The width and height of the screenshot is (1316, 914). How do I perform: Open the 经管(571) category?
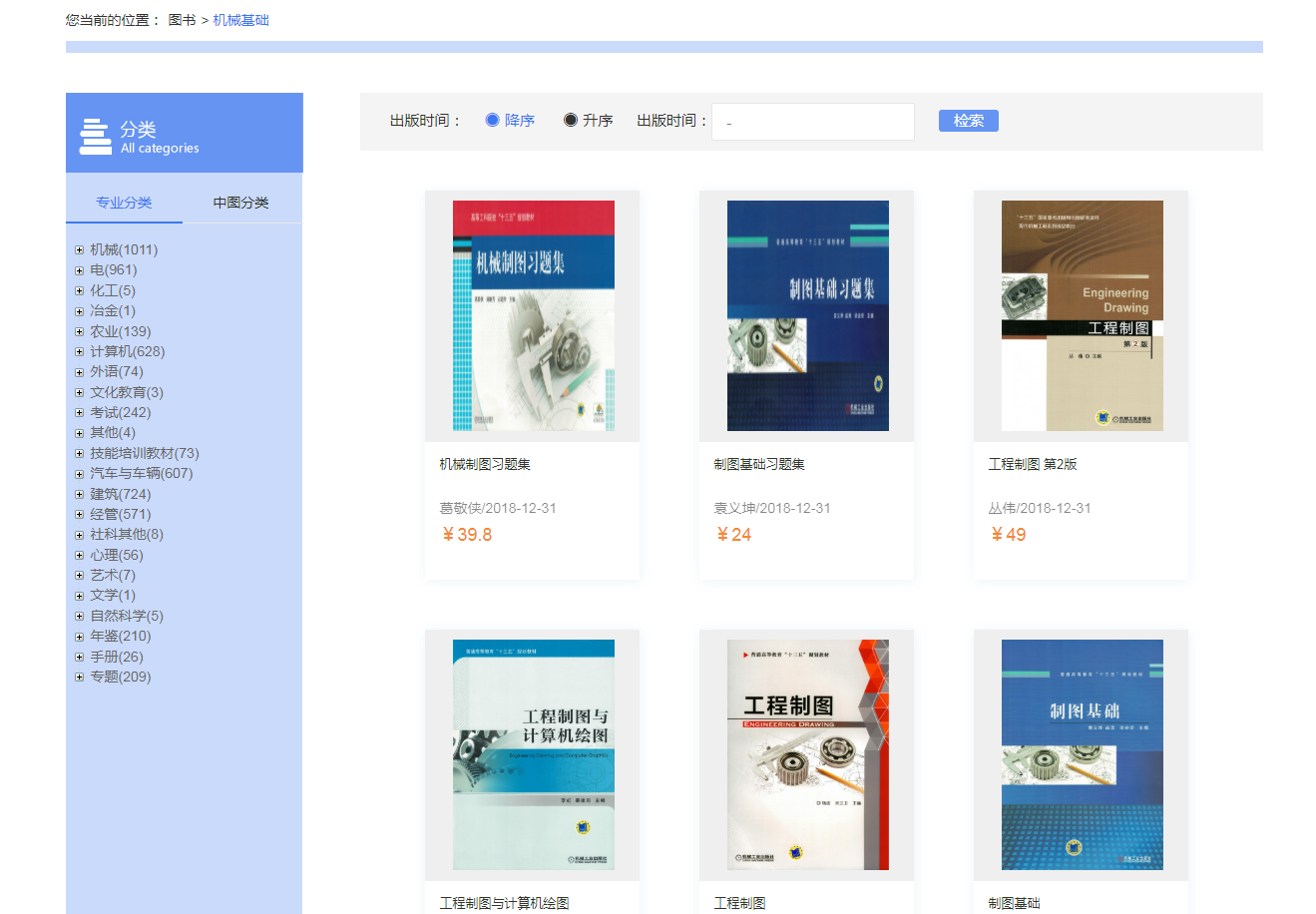point(121,515)
